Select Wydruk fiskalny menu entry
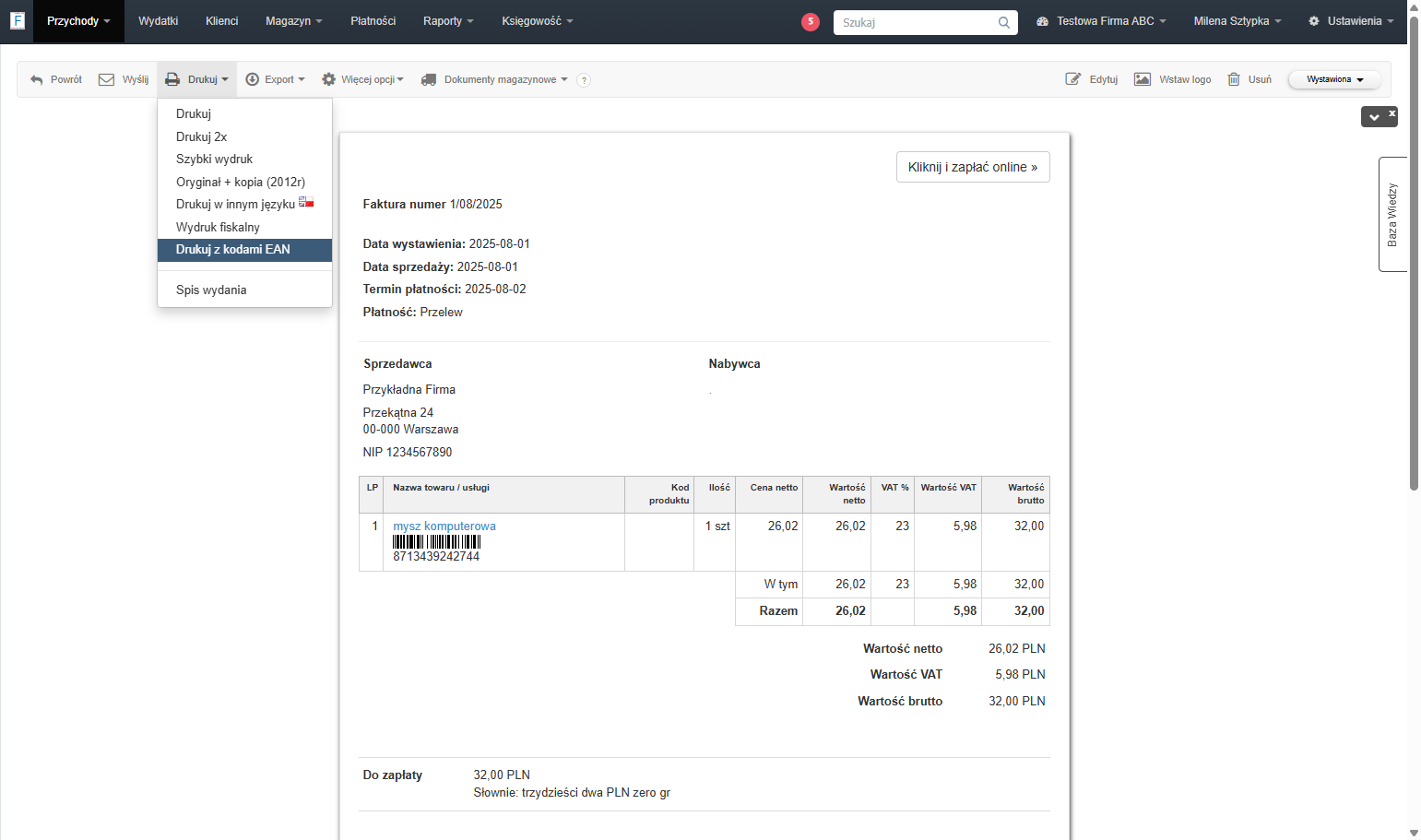1421x840 pixels. (244, 227)
